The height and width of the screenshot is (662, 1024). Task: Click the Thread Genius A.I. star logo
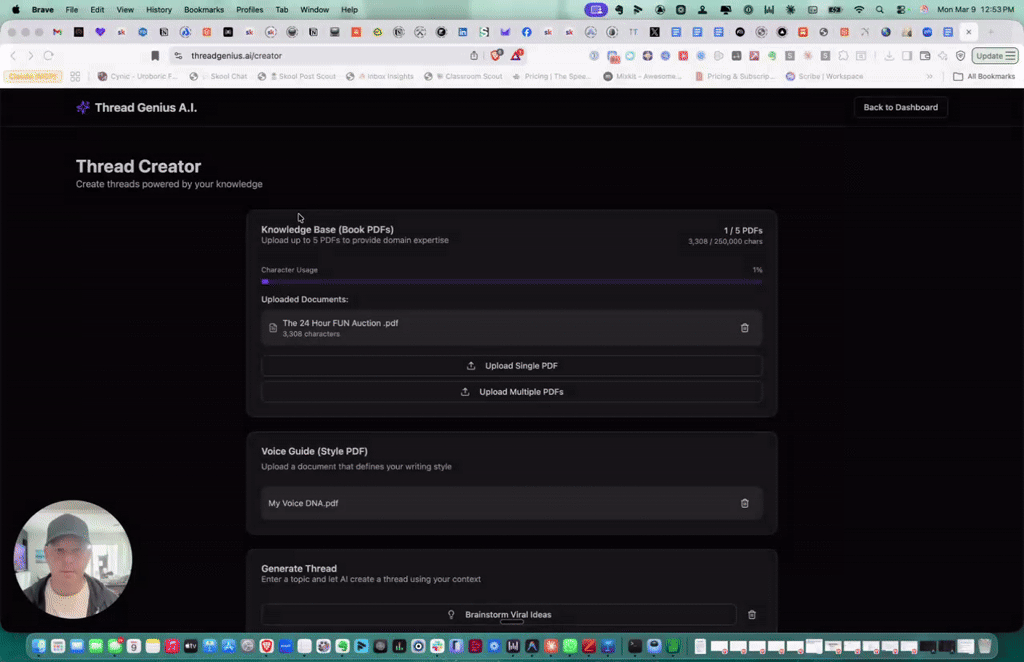click(82, 107)
